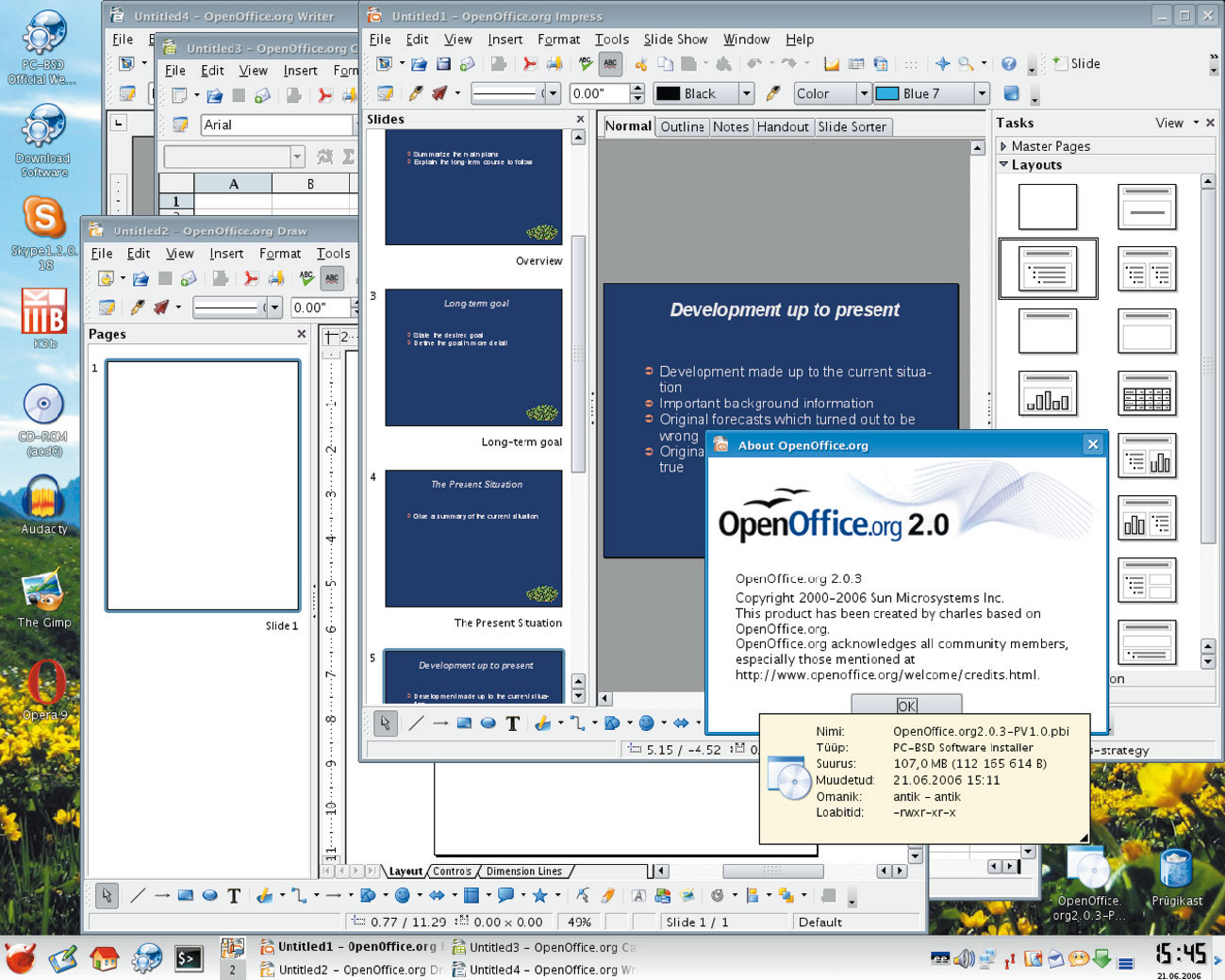Image resolution: width=1225 pixels, height=980 pixels.
Task: Click the Cut scissors icon in Impress
Action: 641,64
